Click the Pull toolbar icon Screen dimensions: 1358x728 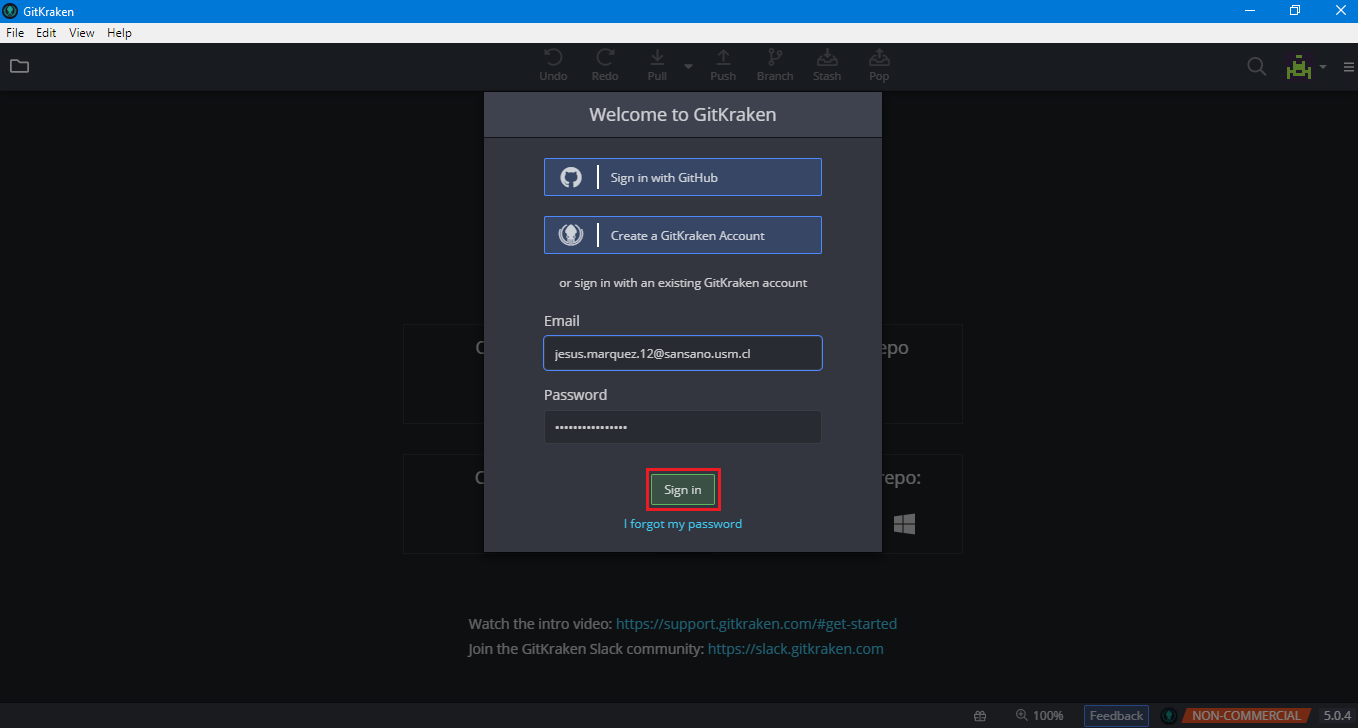pyautogui.click(x=657, y=66)
